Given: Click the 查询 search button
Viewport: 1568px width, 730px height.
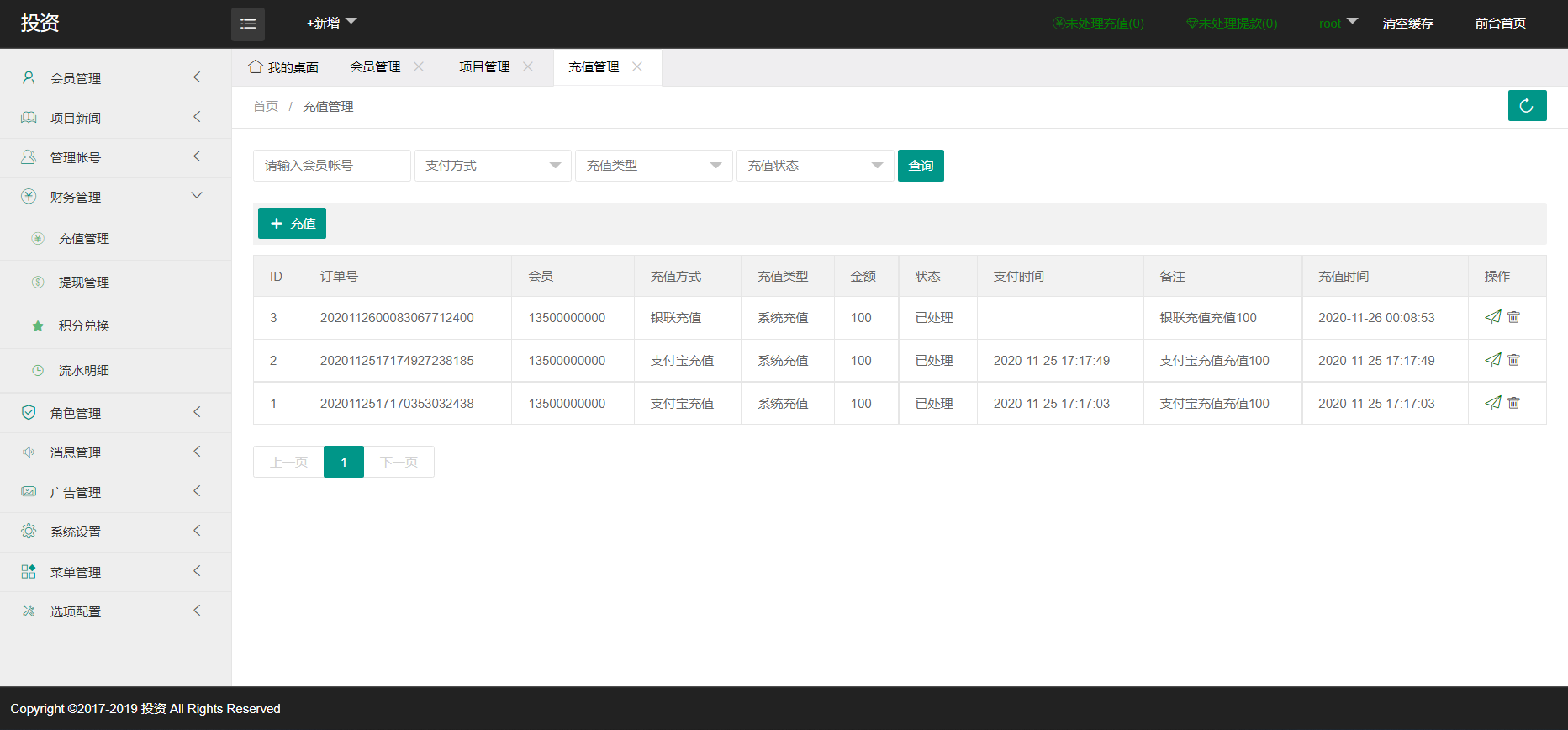Looking at the screenshot, I should click(x=921, y=166).
